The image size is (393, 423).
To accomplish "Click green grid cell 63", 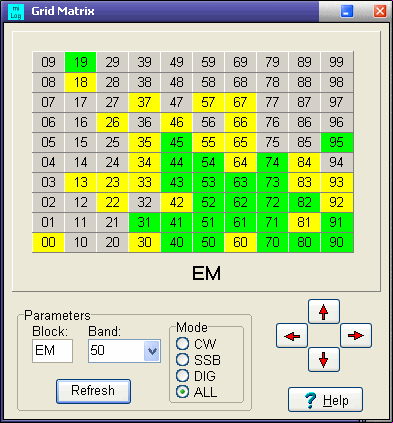I will [240, 182].
